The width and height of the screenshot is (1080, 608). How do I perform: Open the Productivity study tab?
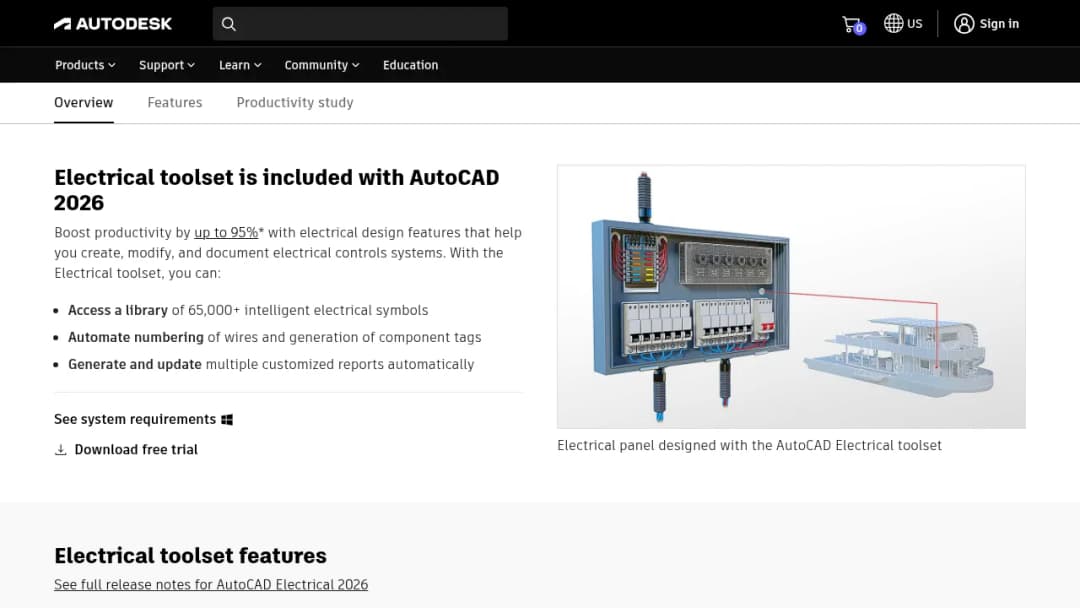(295, 103)
